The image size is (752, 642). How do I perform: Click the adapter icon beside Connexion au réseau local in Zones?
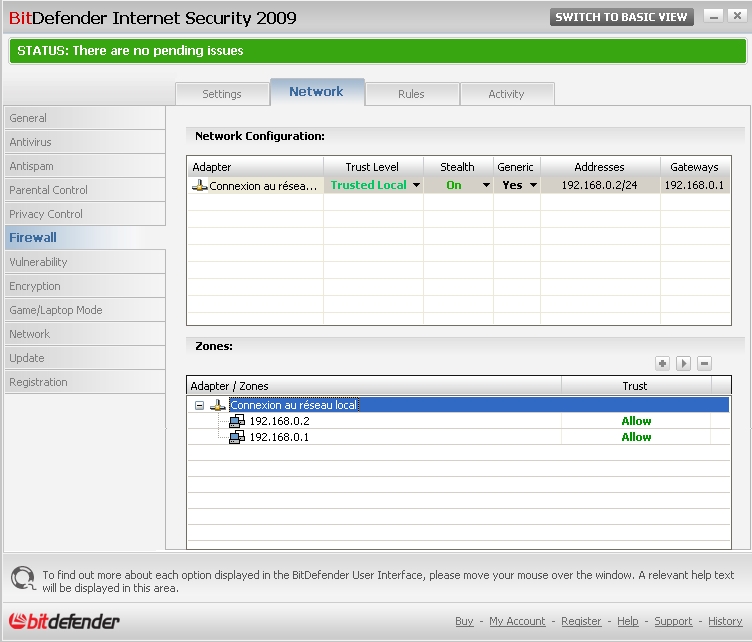pos(218,405)
